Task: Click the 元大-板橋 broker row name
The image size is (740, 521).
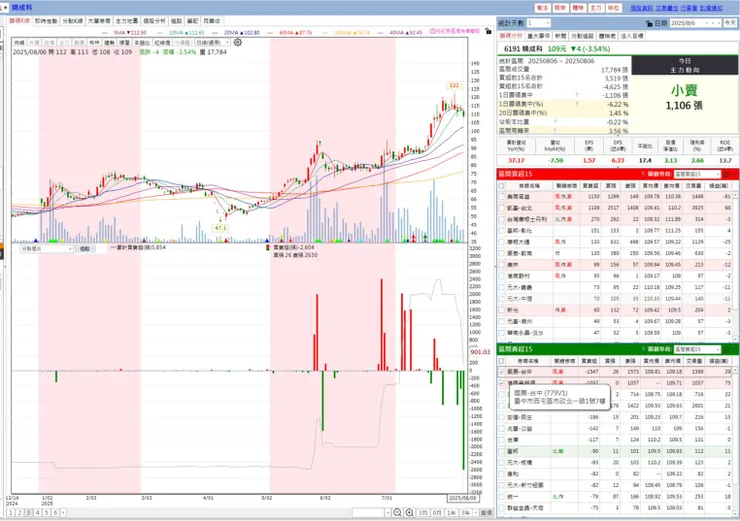Action: (519, 462)
